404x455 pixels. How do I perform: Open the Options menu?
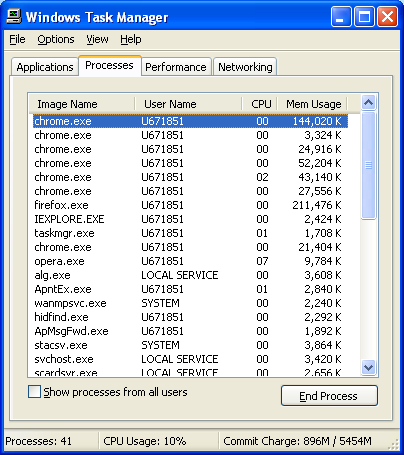[56, 39]
